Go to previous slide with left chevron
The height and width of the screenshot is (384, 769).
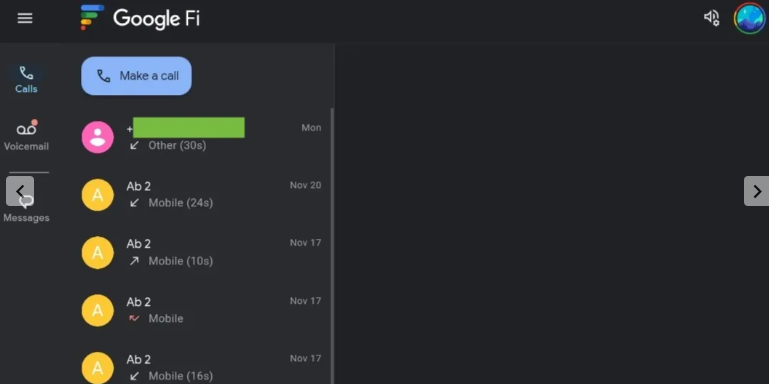[x=20, y=191]
